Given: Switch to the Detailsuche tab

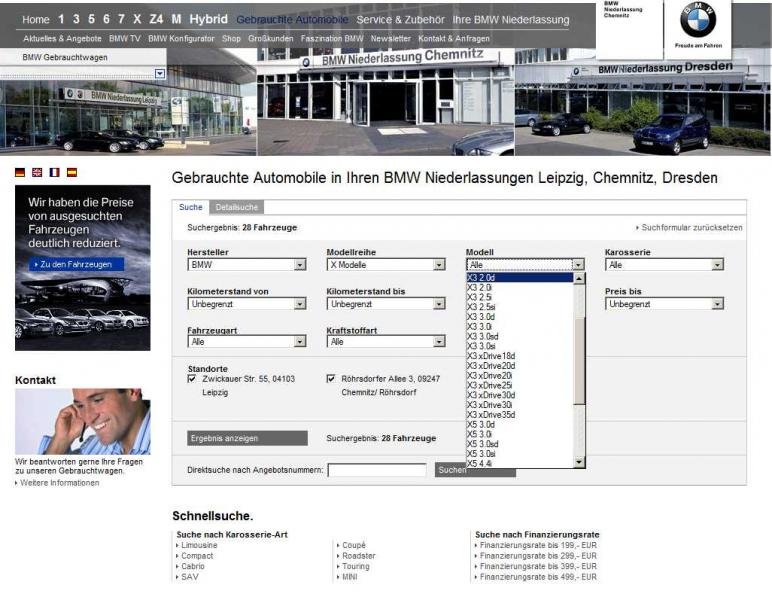Looking at the screenshot, I should click(237, 207).
